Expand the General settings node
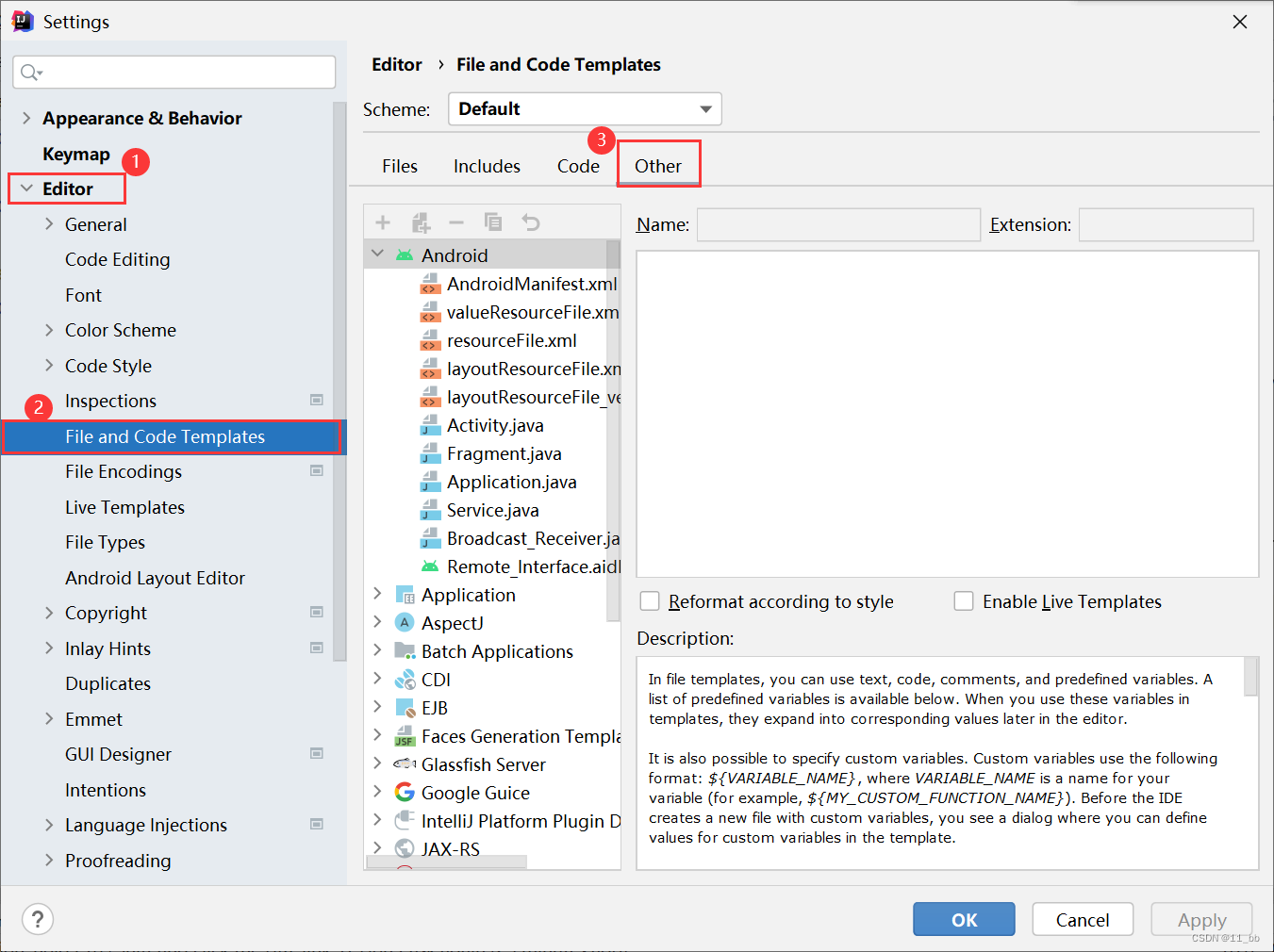The width and height of the screenshot is (1274, 952). (49, 224)
